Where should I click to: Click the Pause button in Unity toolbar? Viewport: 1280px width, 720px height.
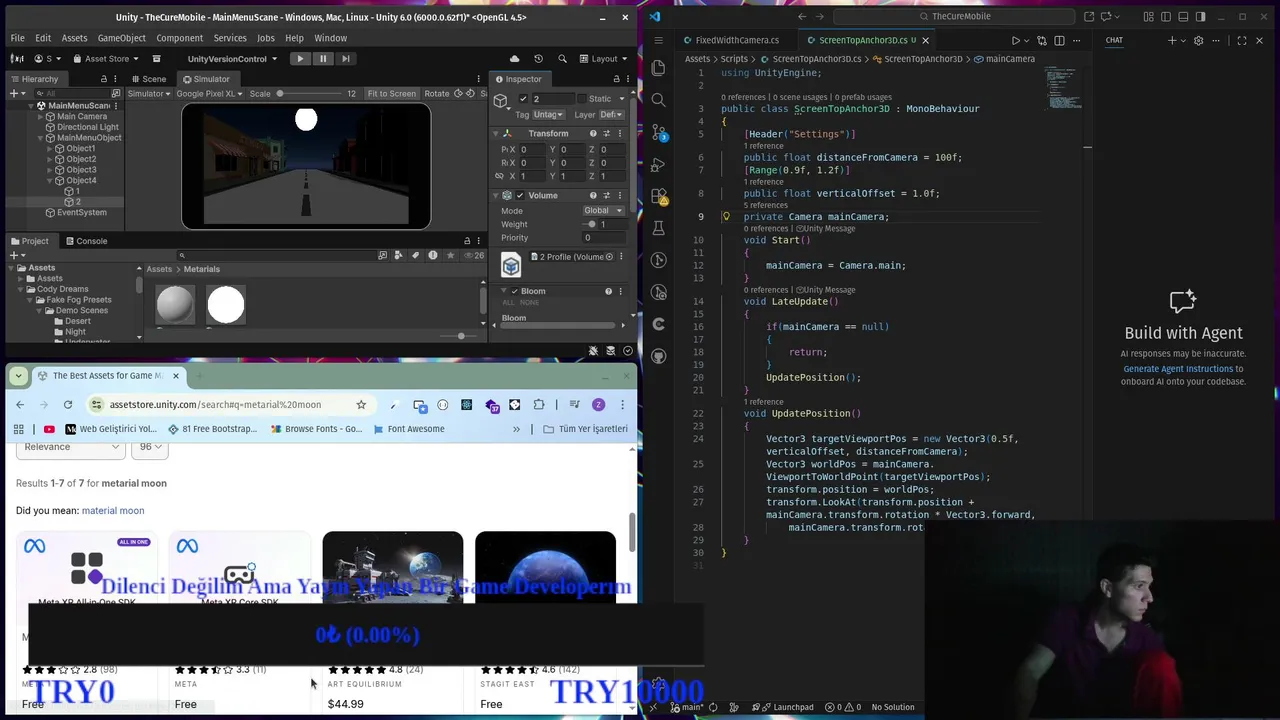coord(323,58)
